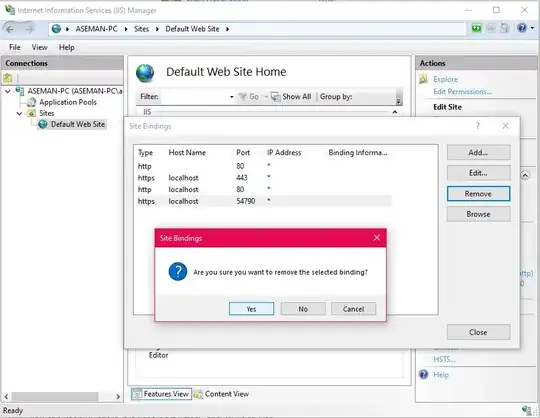Click Sites in the breadcrumb path
Image resolution: width=540 pixels, height=418 pixels.
coord(141,29)
